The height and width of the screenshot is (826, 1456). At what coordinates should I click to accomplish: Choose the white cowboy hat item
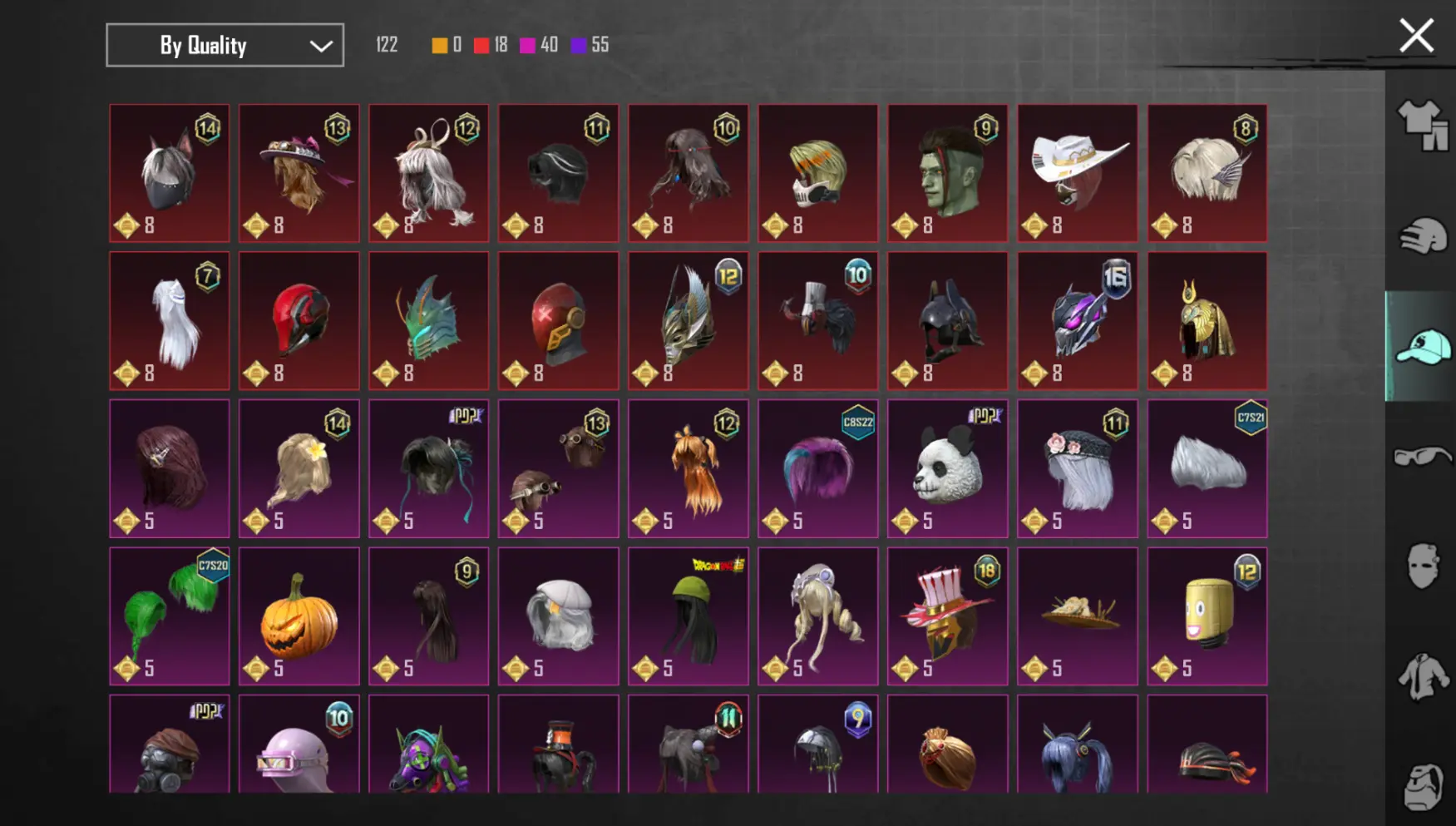point(1078,173)
